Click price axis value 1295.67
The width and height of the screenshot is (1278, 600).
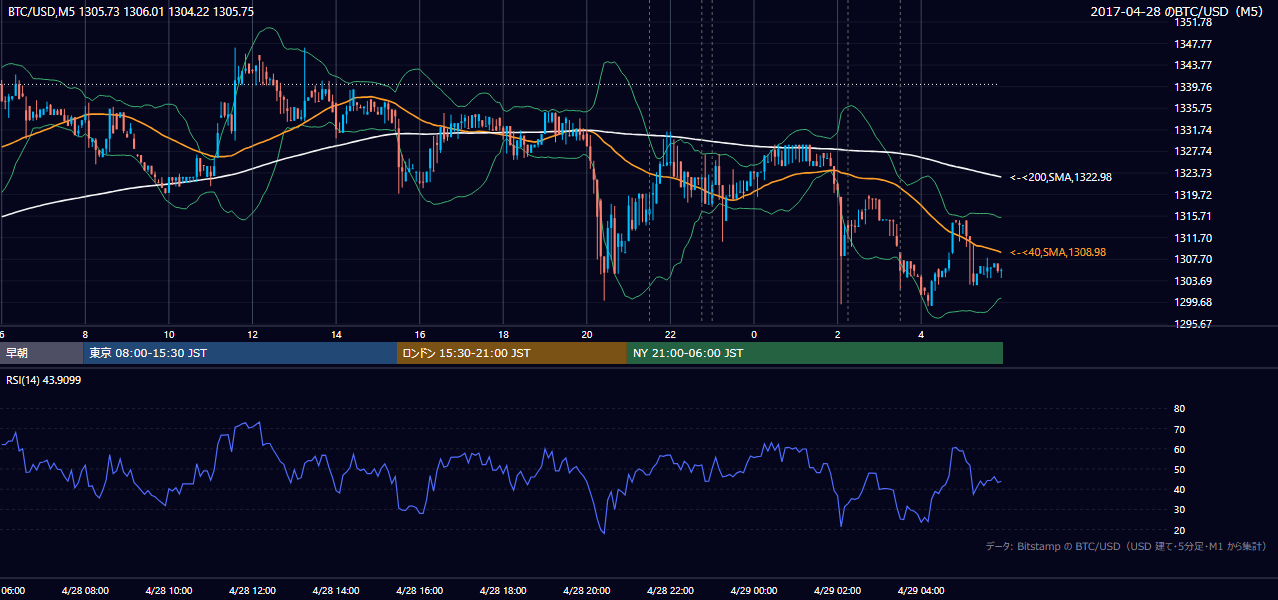tap(1193, 324)
